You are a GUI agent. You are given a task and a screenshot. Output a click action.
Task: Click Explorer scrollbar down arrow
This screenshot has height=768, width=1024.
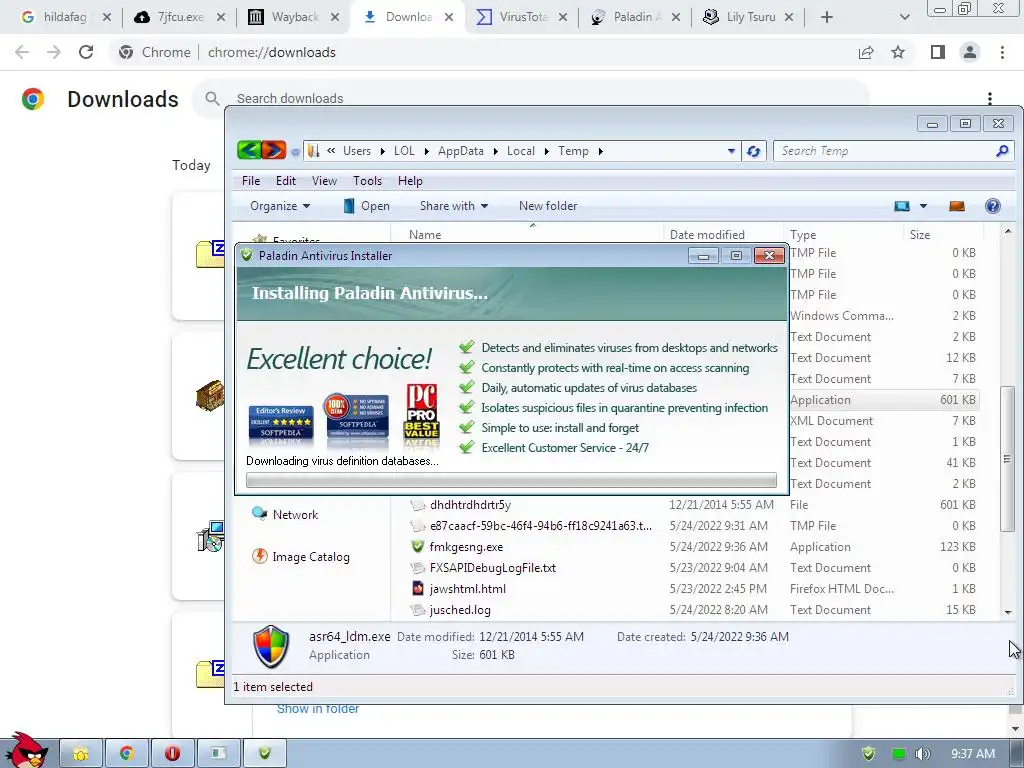tap(1008, 612)
